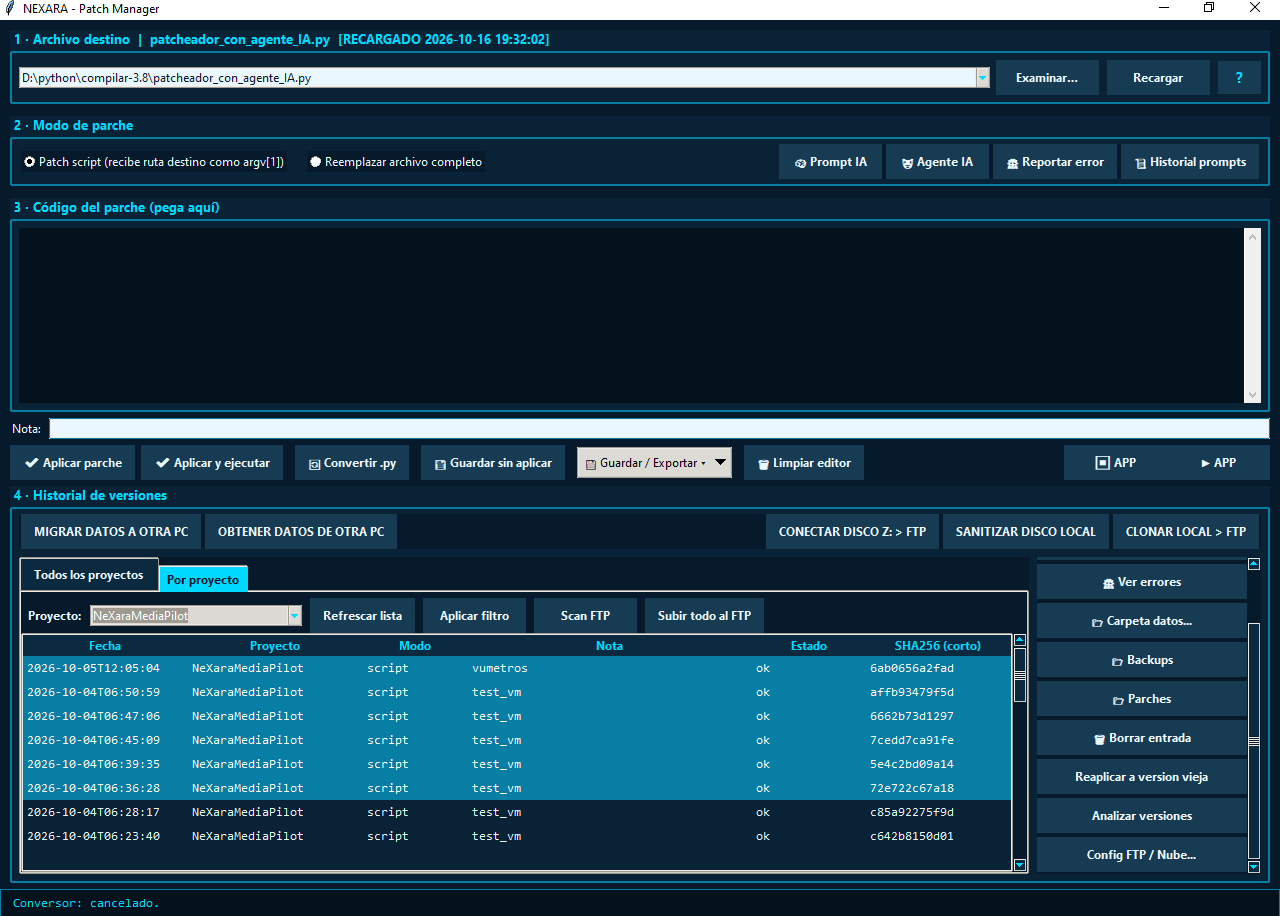
Task: Click Guardar sin aplicar button
Action: coord(493,463)
